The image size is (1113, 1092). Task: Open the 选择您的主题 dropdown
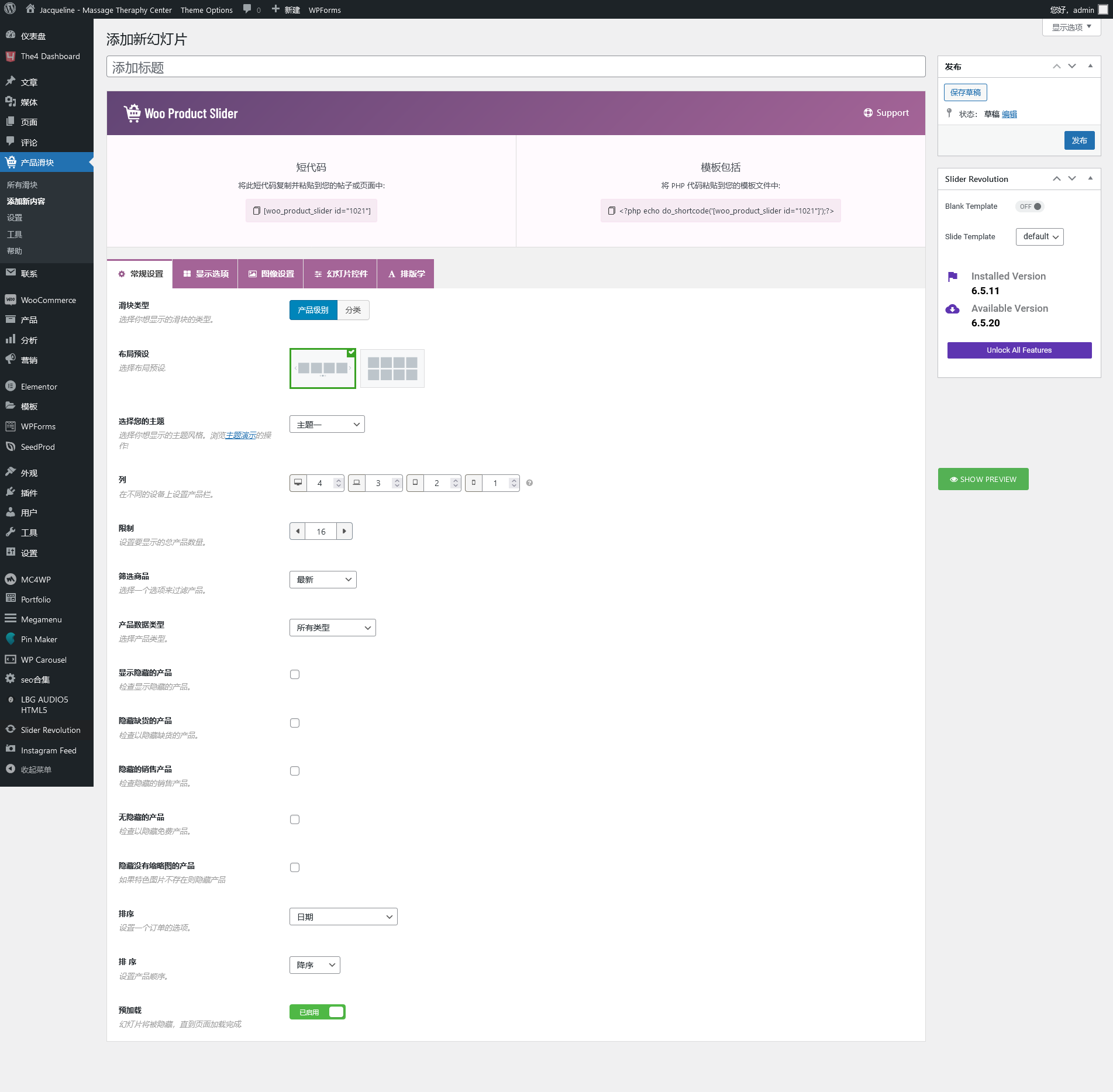coord(327,424)
